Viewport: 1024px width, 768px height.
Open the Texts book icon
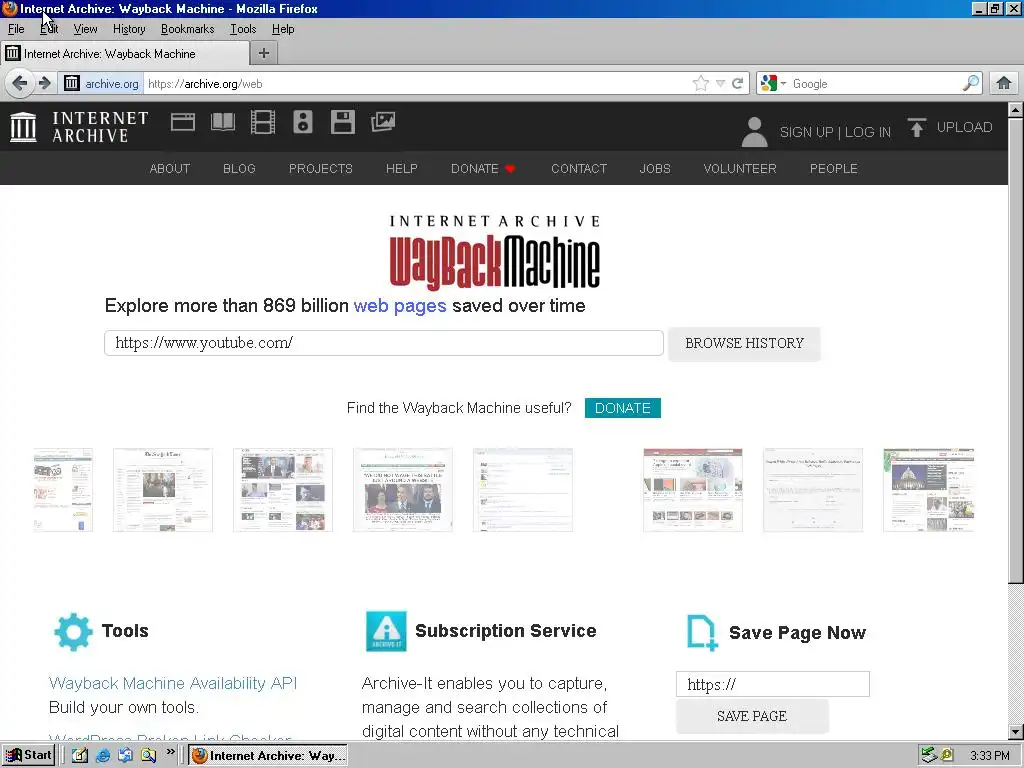click(x=223, y=122)
